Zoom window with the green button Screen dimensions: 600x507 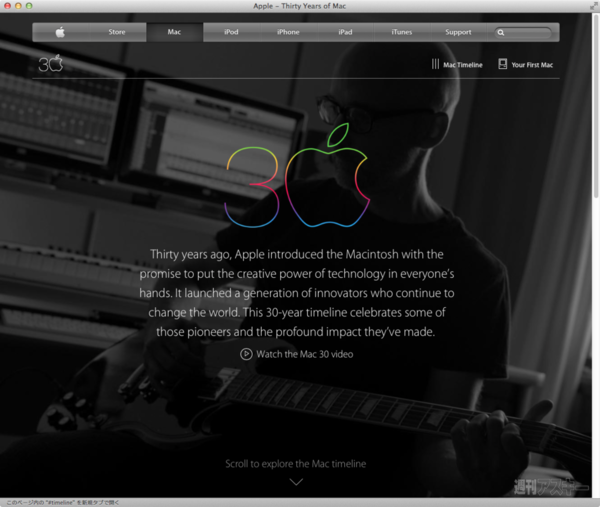(29, 6)
